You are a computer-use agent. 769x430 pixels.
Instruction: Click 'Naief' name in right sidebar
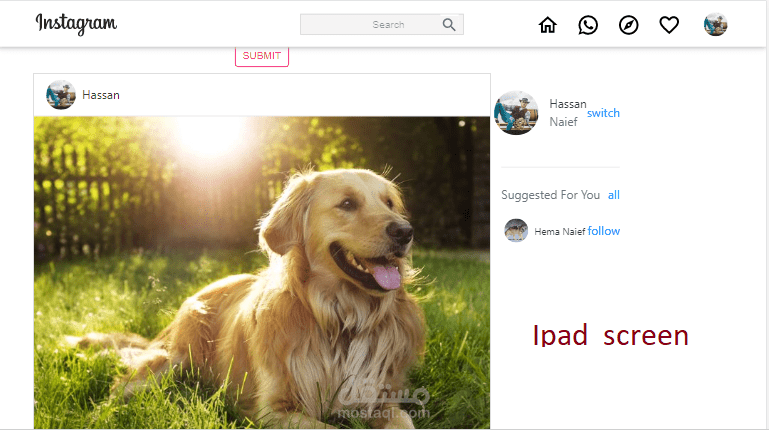[563, 122]
